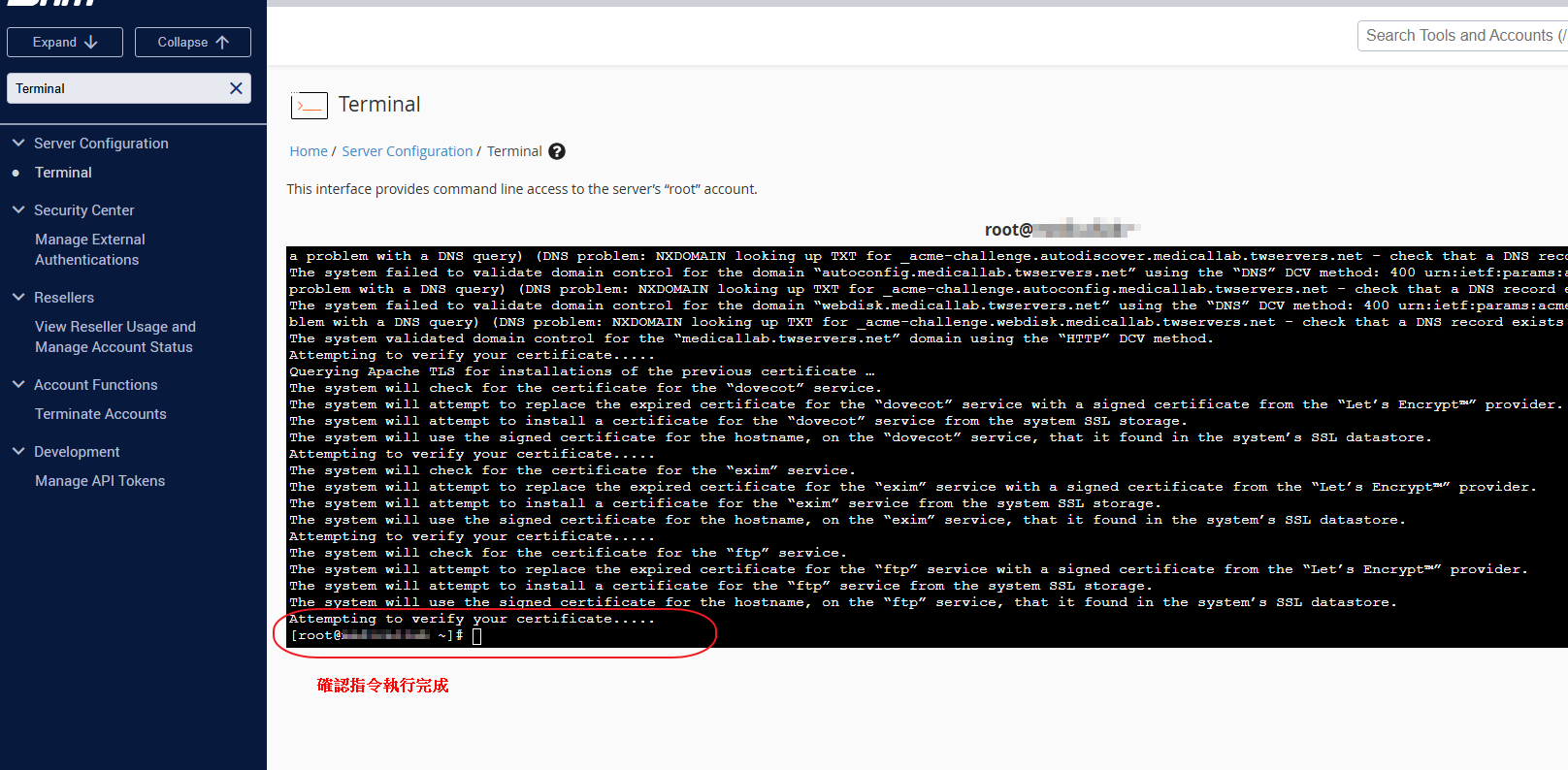Clear the sidebar search with the X icon
1568x770 pixels.
[236, 88]
